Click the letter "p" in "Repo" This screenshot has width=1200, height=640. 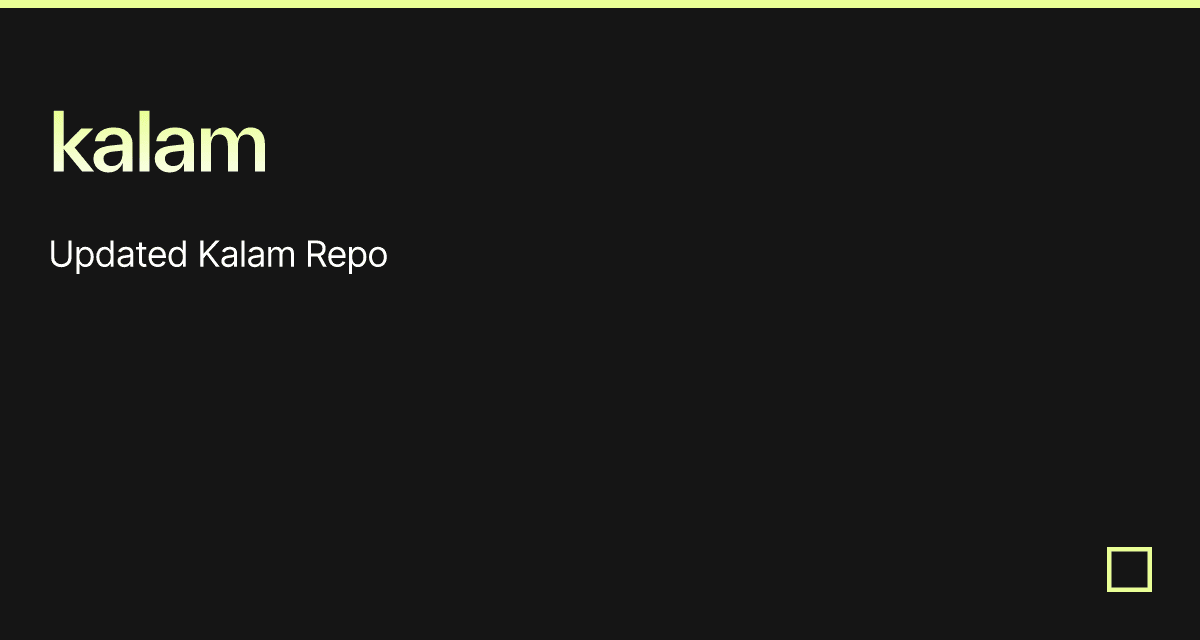click(354, 259)
